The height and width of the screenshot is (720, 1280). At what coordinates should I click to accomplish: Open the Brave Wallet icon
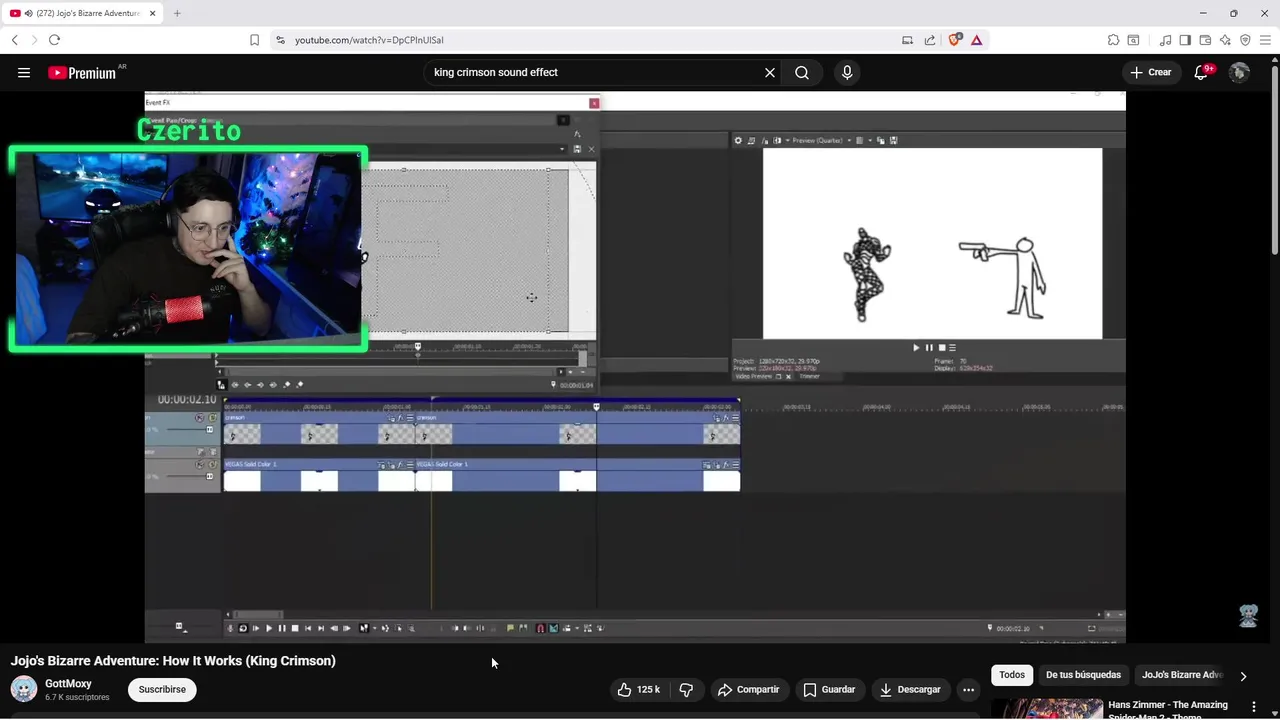[1205, 40]
